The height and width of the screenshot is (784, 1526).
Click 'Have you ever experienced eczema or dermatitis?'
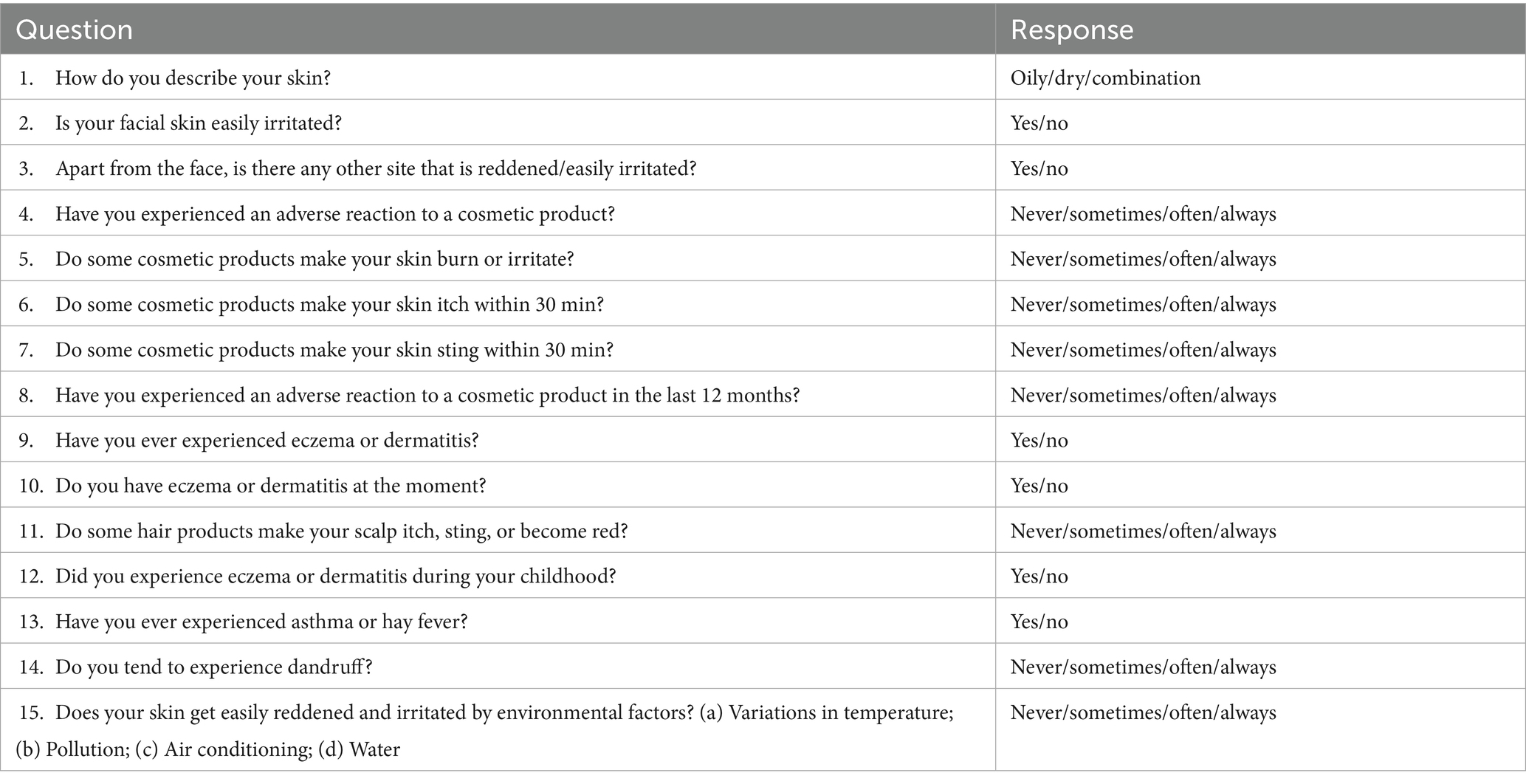pos(267,440)
